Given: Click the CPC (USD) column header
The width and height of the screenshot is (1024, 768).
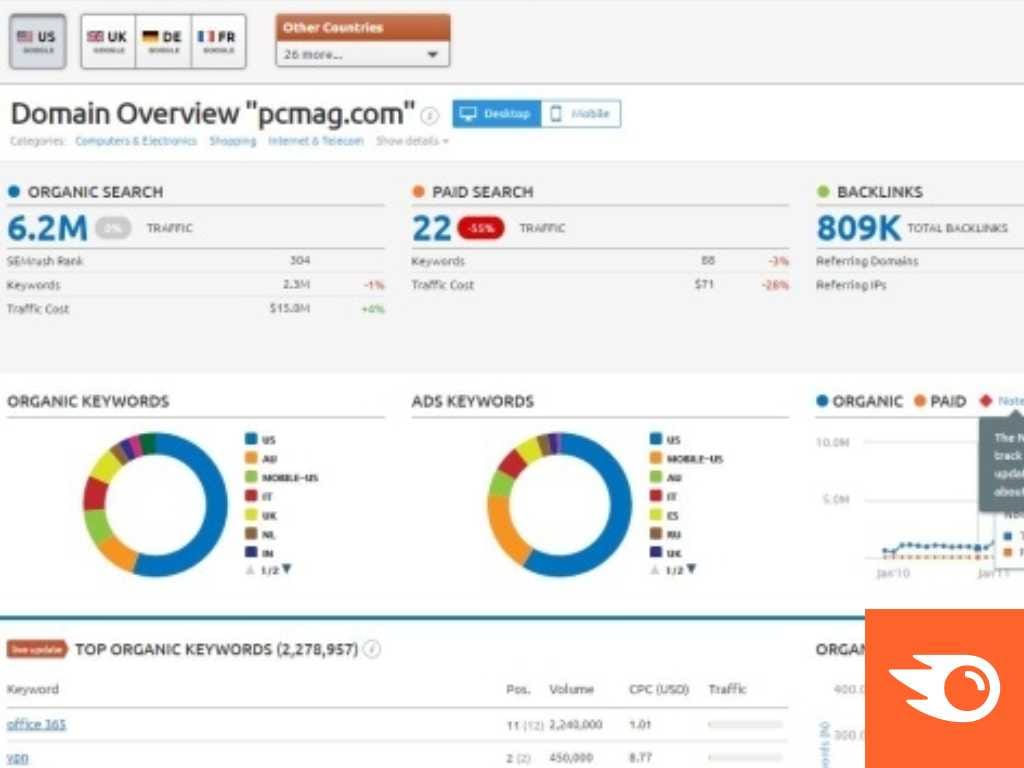Looking at the screenshot, I should point(659,689).
